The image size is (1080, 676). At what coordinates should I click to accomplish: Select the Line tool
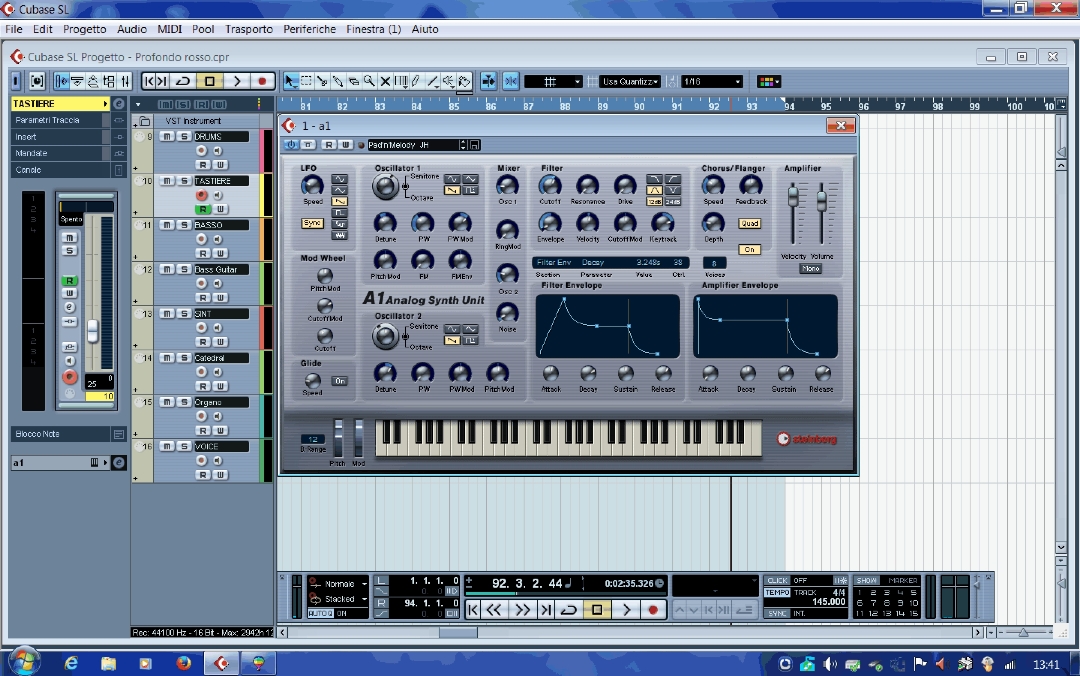tap(433, 81)
